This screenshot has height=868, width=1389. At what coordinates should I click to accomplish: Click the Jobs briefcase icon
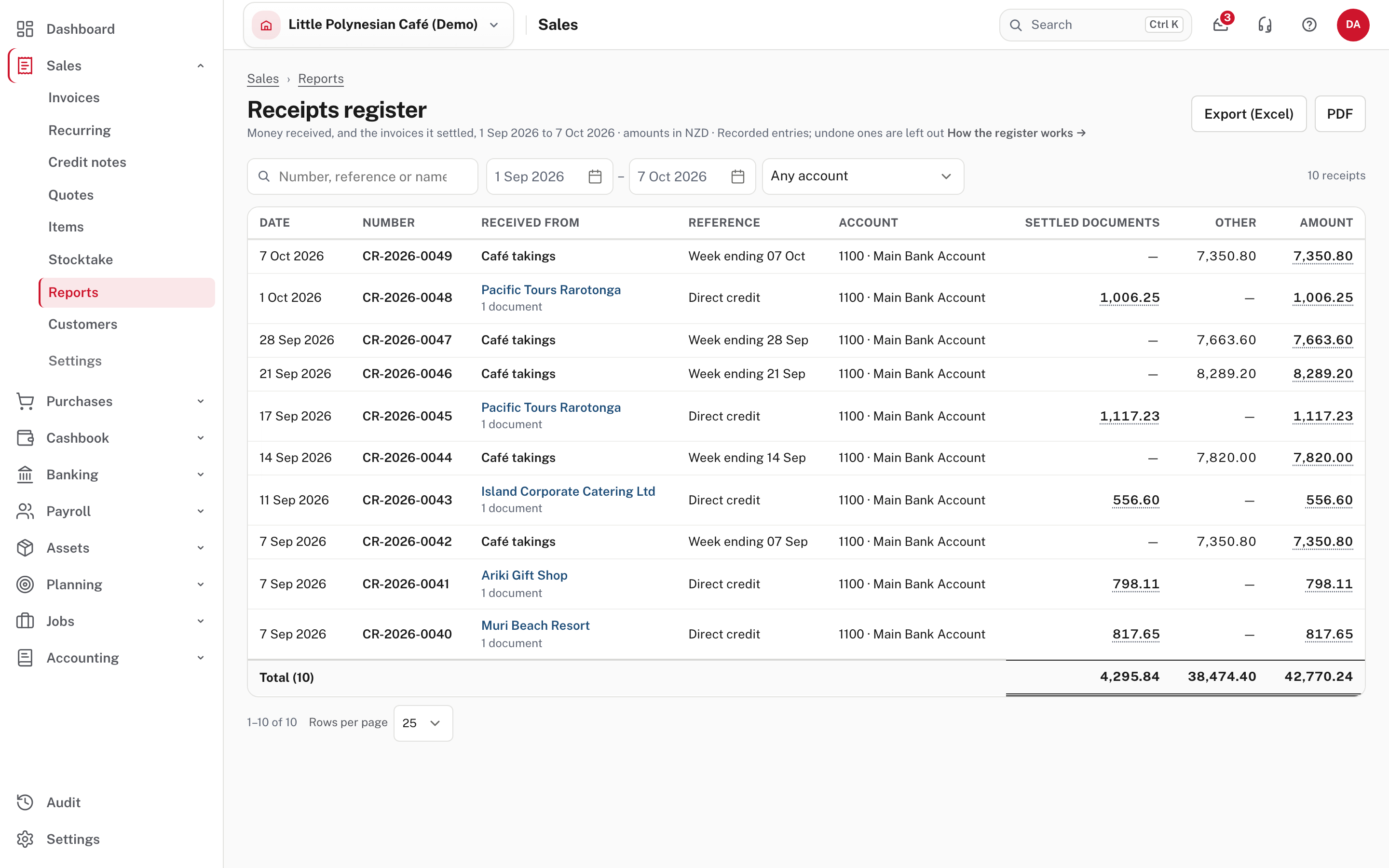point(25,621)
